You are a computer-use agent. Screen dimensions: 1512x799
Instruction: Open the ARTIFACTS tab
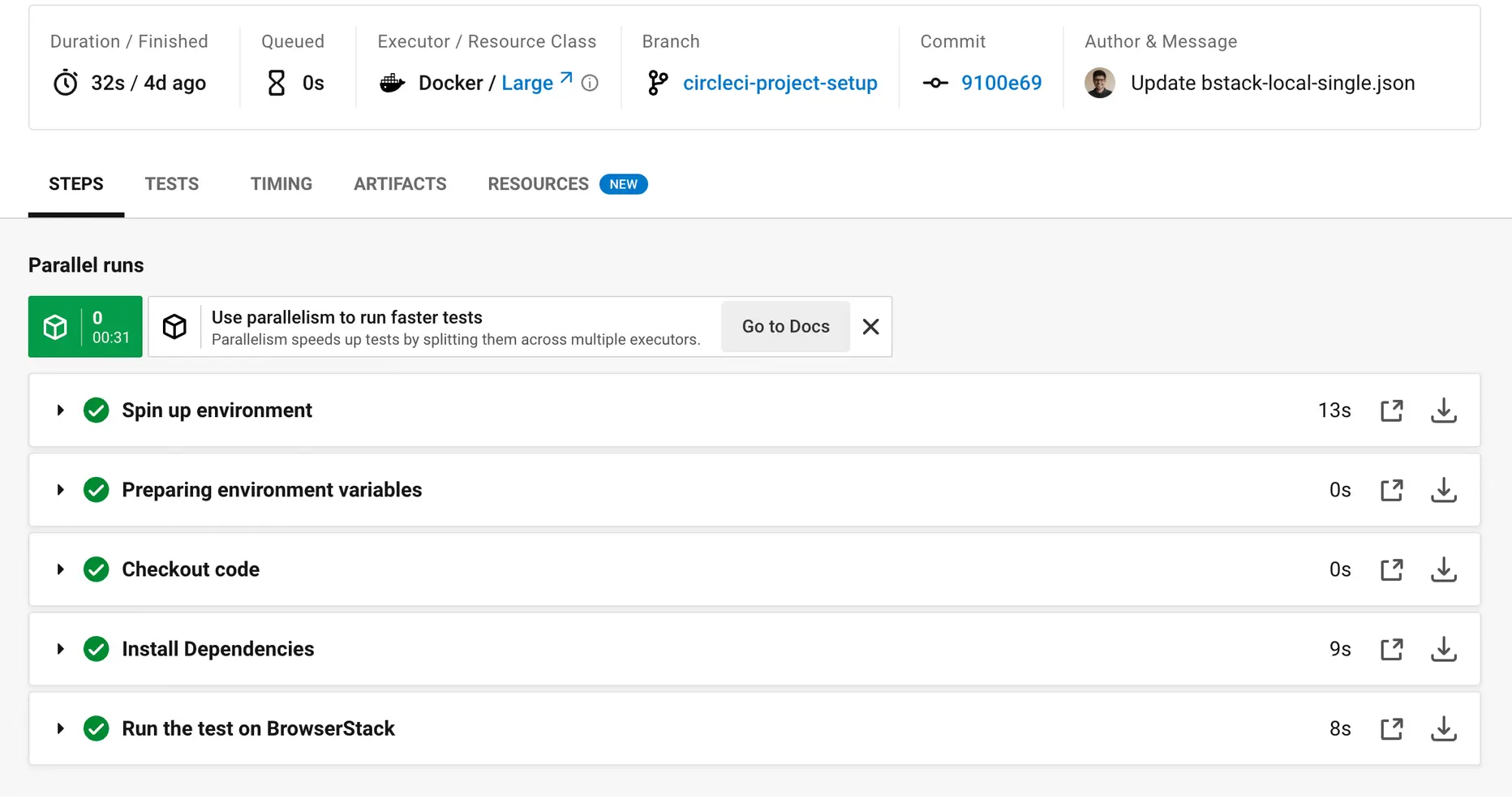coord(400,184)
